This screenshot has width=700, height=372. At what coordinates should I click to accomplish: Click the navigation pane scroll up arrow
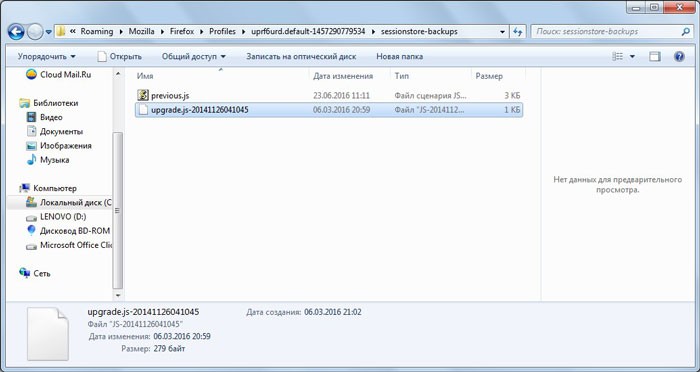118,73
